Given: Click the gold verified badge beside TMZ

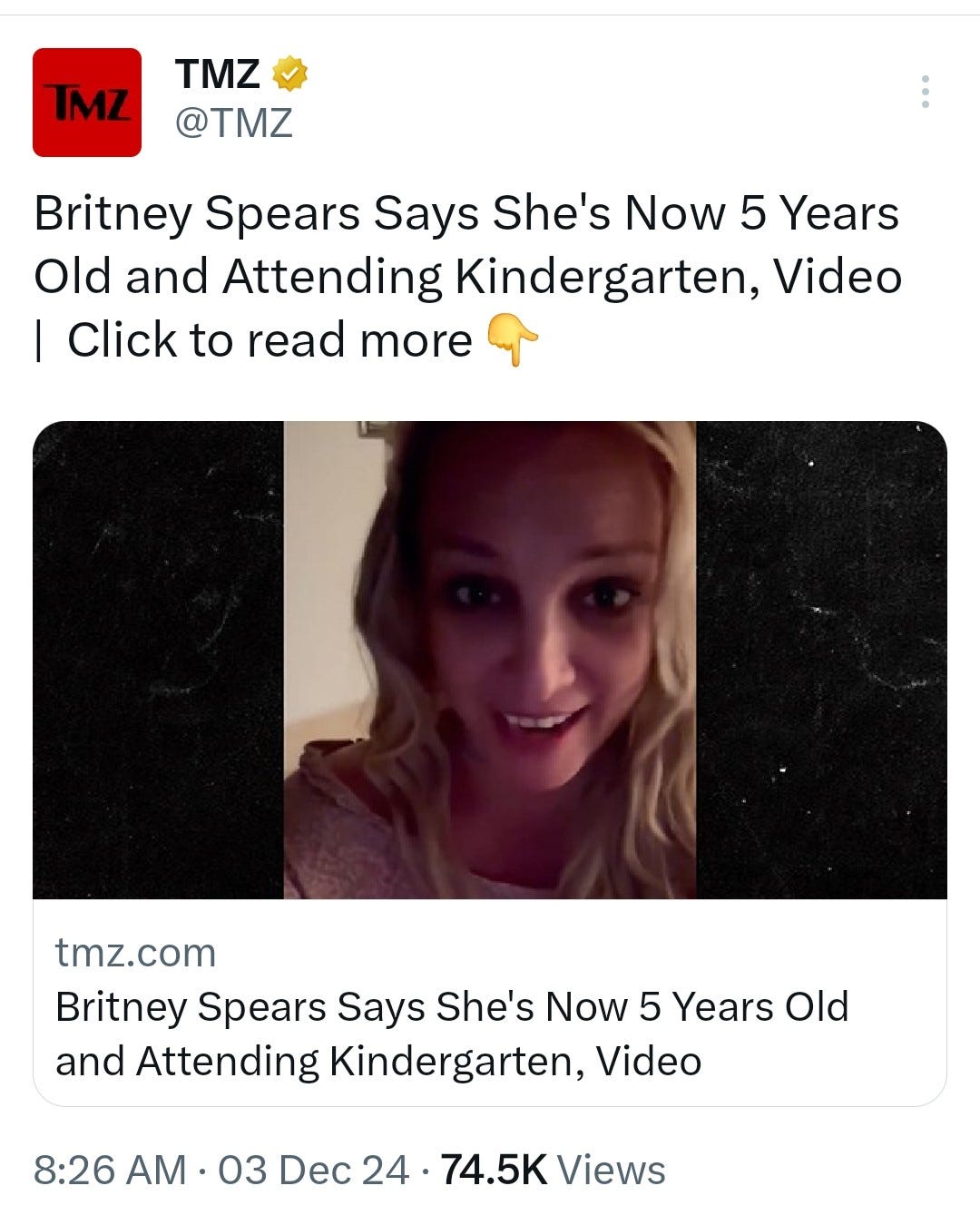Looking at the screenshot, I should tap(290, 73).
